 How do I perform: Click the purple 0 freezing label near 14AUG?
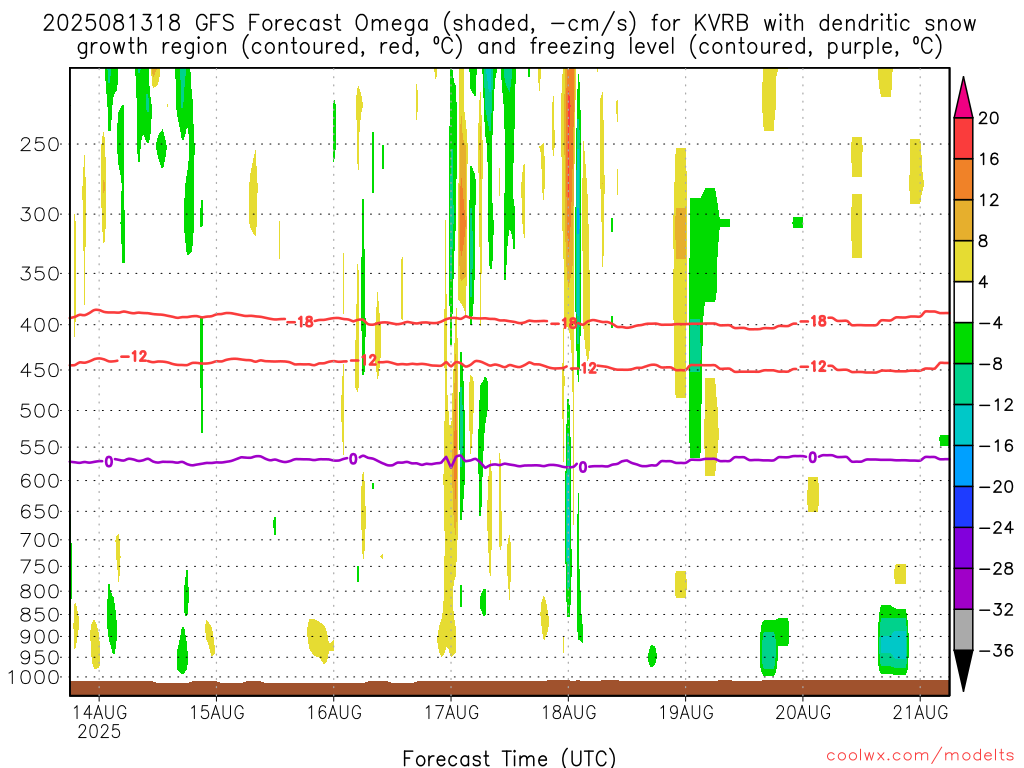tap(108, 462)
